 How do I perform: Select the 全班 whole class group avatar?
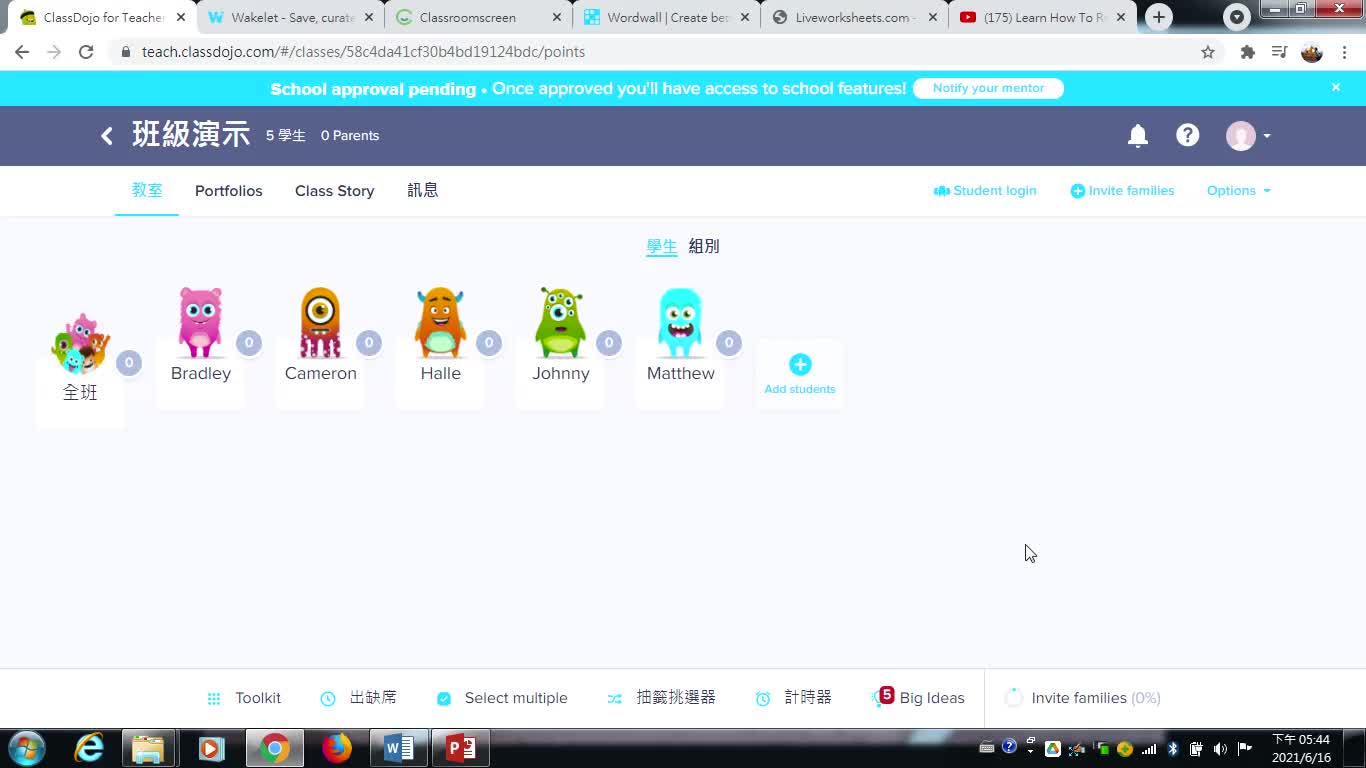[80, 343]
